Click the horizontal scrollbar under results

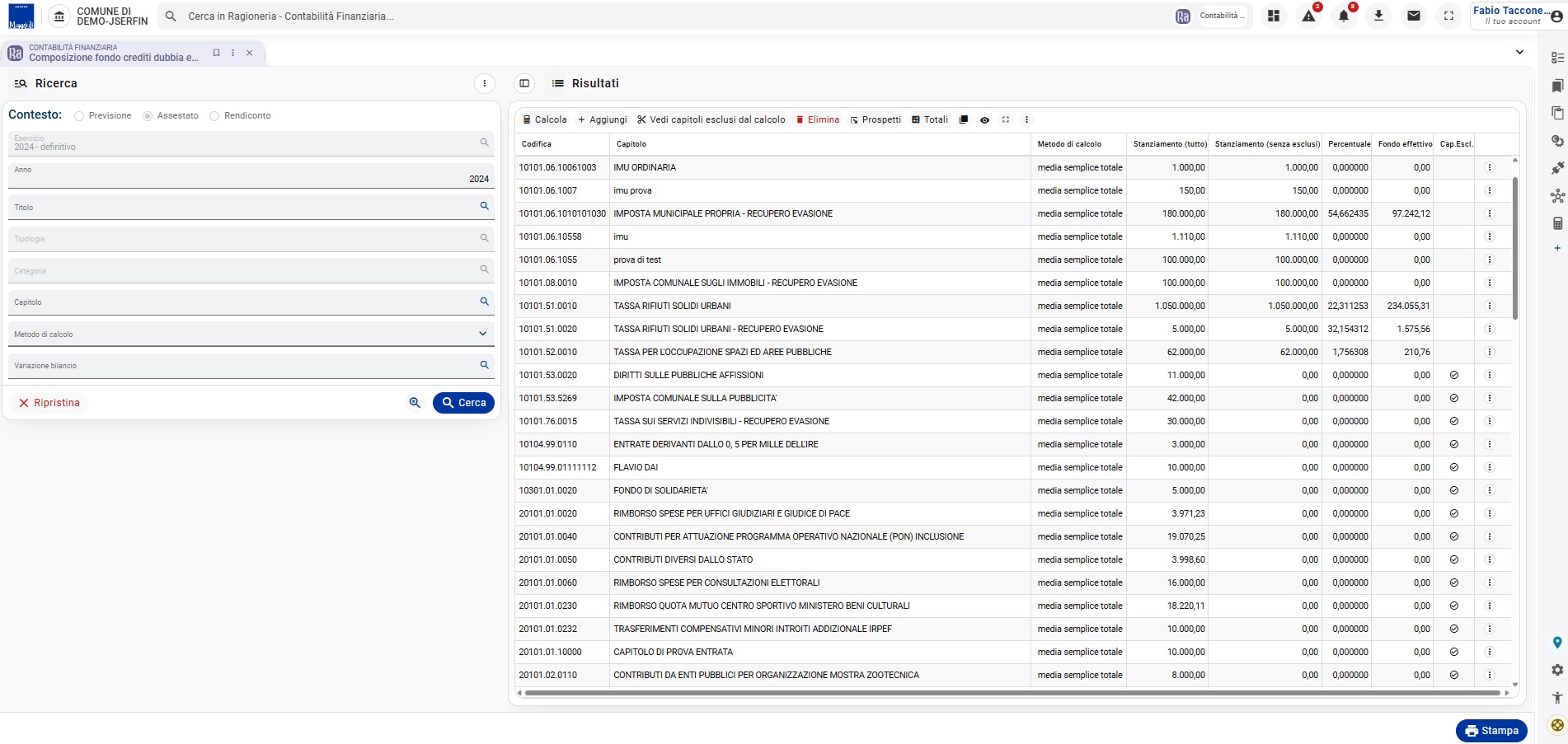(1012, 693)
